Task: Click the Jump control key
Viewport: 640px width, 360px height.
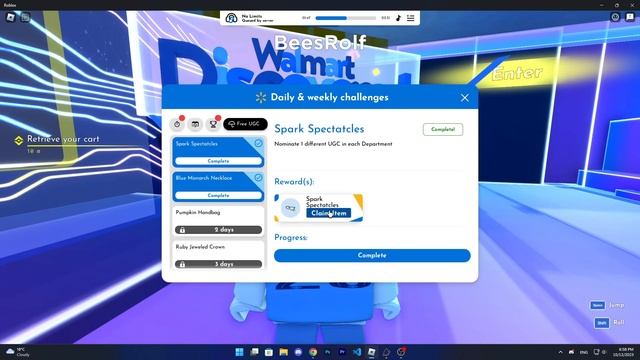Action: pyautogui.click(x=598, y=305)
